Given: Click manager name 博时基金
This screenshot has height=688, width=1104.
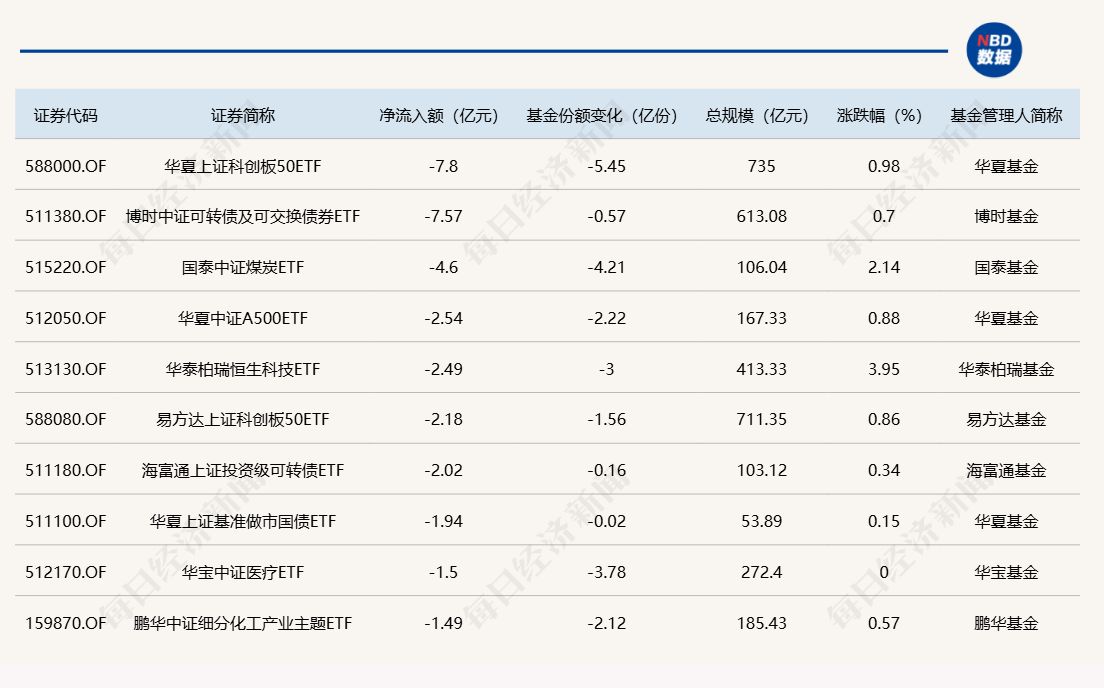Looking at the screenshot, I should pos(1006,216).
